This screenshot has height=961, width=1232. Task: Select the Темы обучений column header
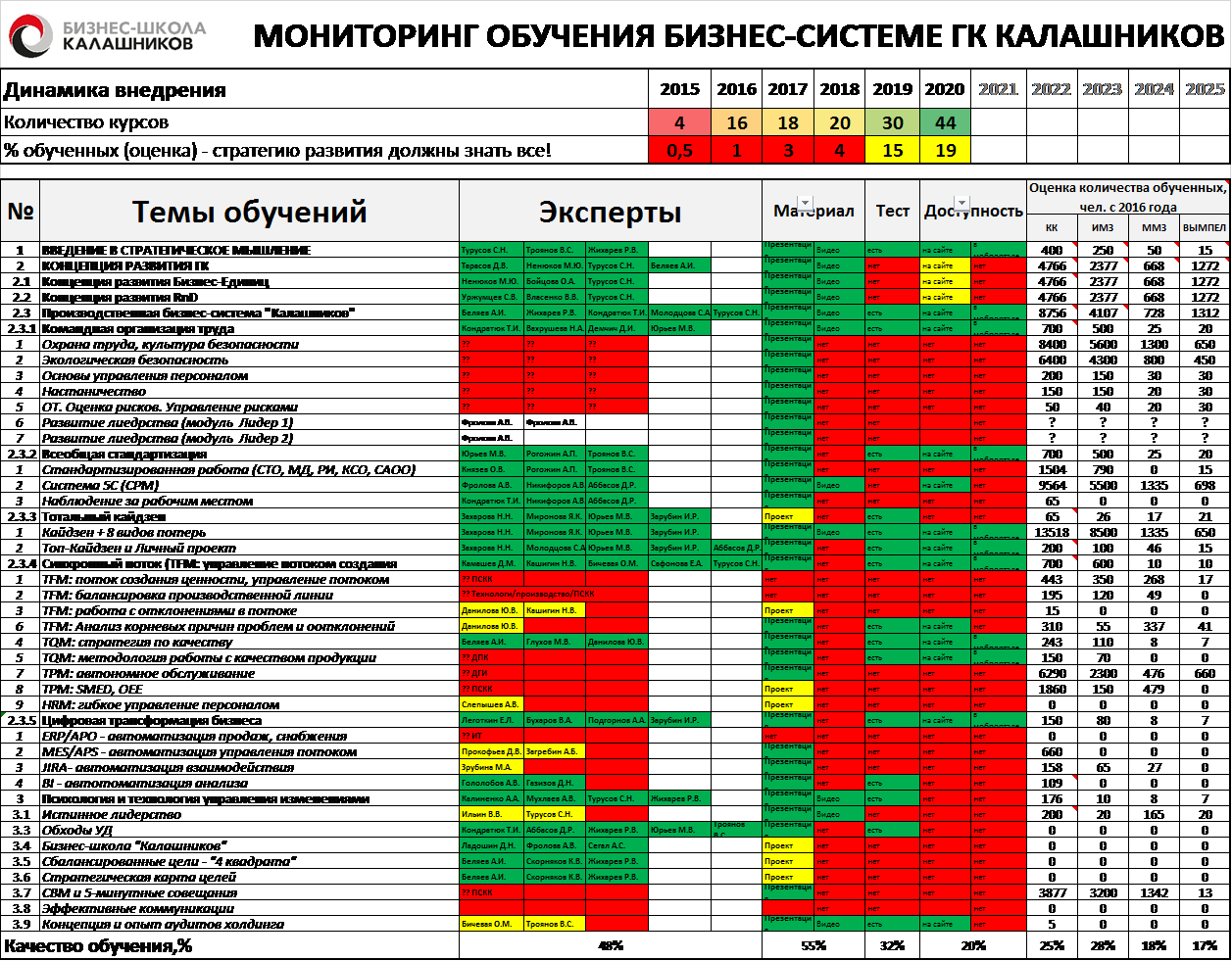[x=250, y=212]
